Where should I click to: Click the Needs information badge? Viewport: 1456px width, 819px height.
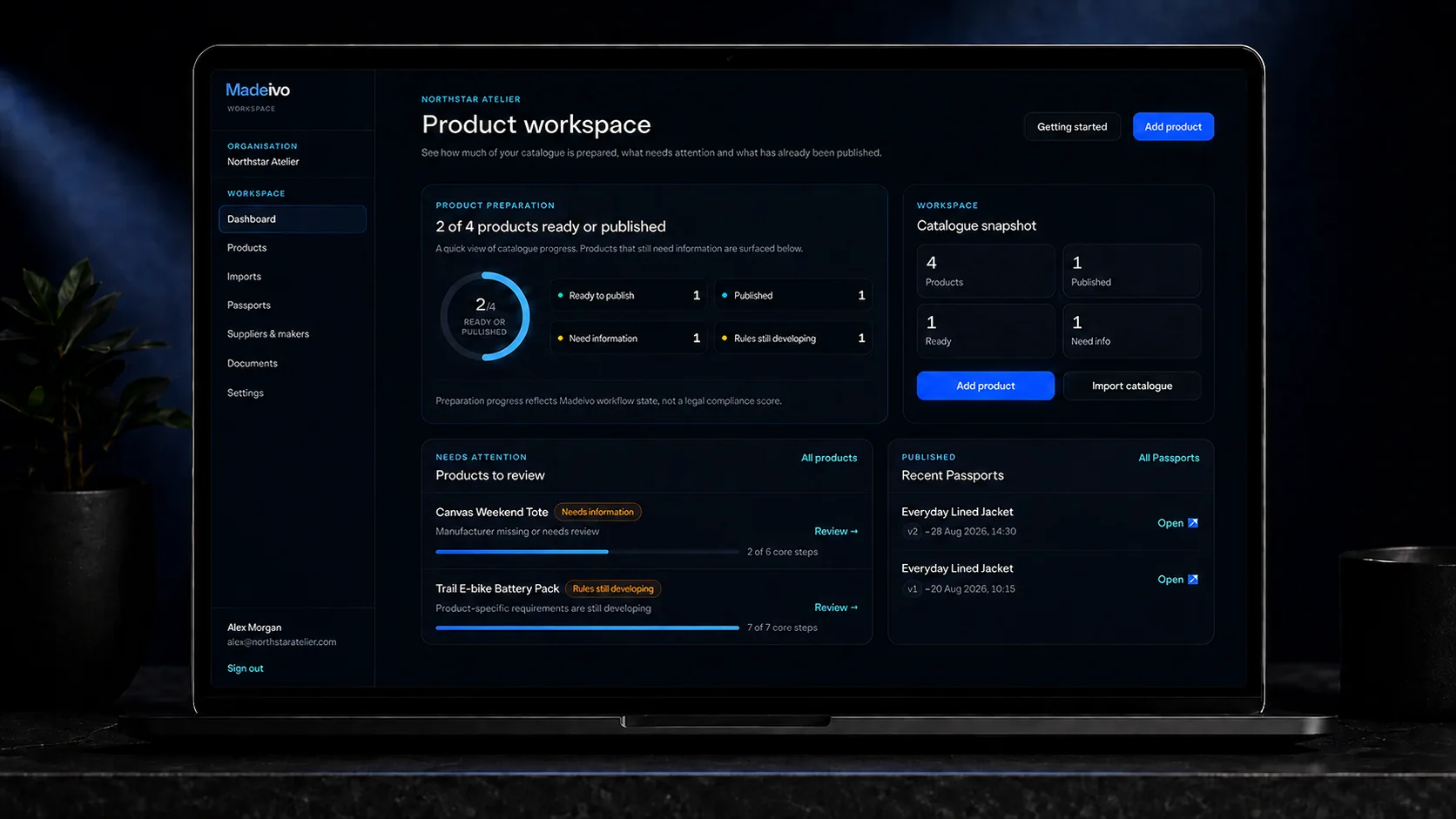click(597, 512)
